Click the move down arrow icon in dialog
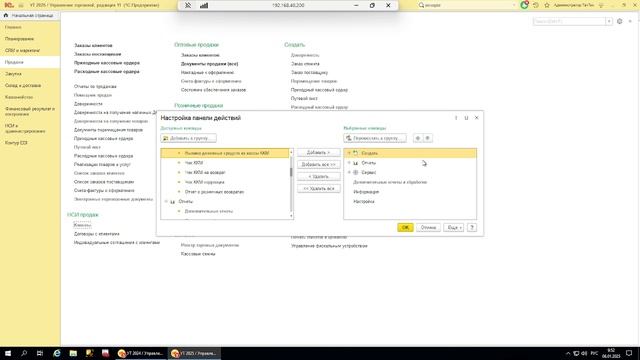Screen dimensions: 640x360 coord(427,138)
